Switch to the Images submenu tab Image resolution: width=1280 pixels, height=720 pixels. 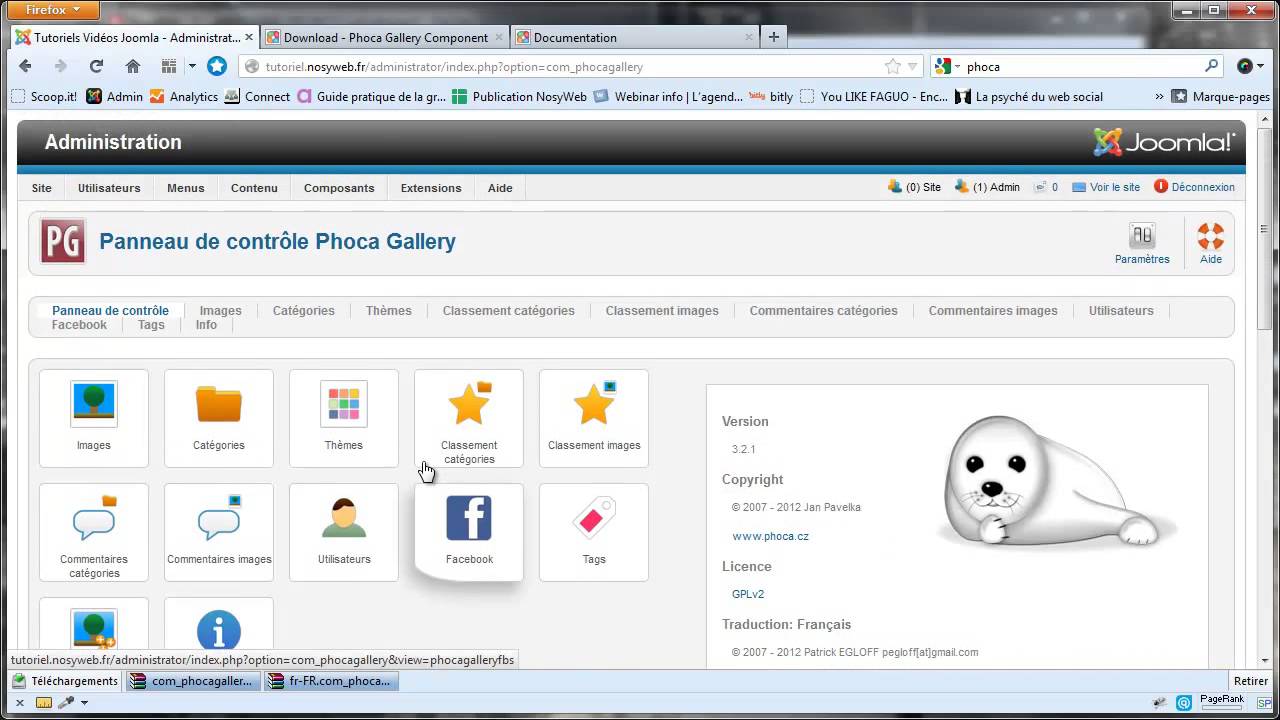[x=220, y=311]
